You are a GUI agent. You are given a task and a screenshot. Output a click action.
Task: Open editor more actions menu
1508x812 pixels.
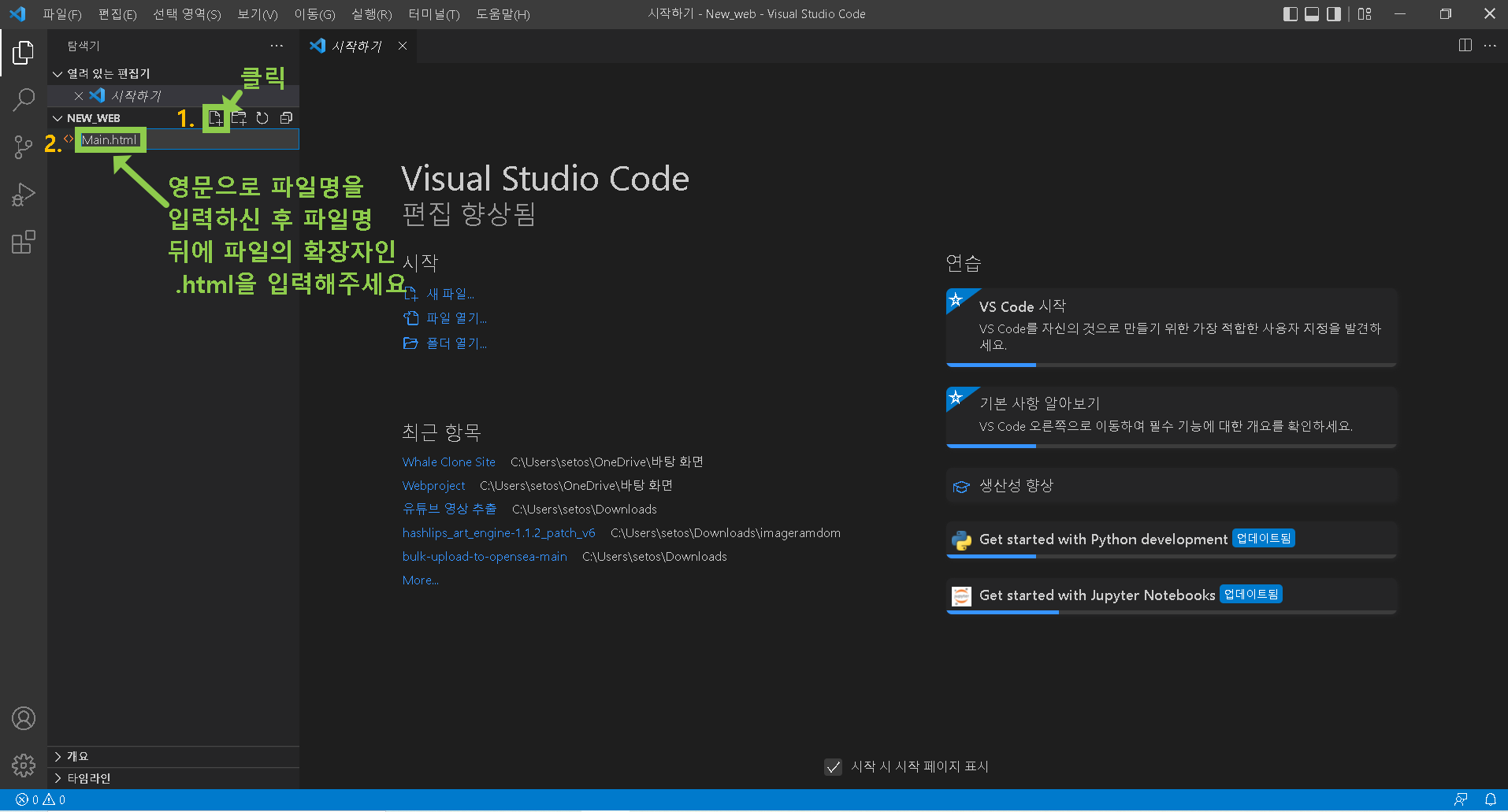(x=1490, y=46)
